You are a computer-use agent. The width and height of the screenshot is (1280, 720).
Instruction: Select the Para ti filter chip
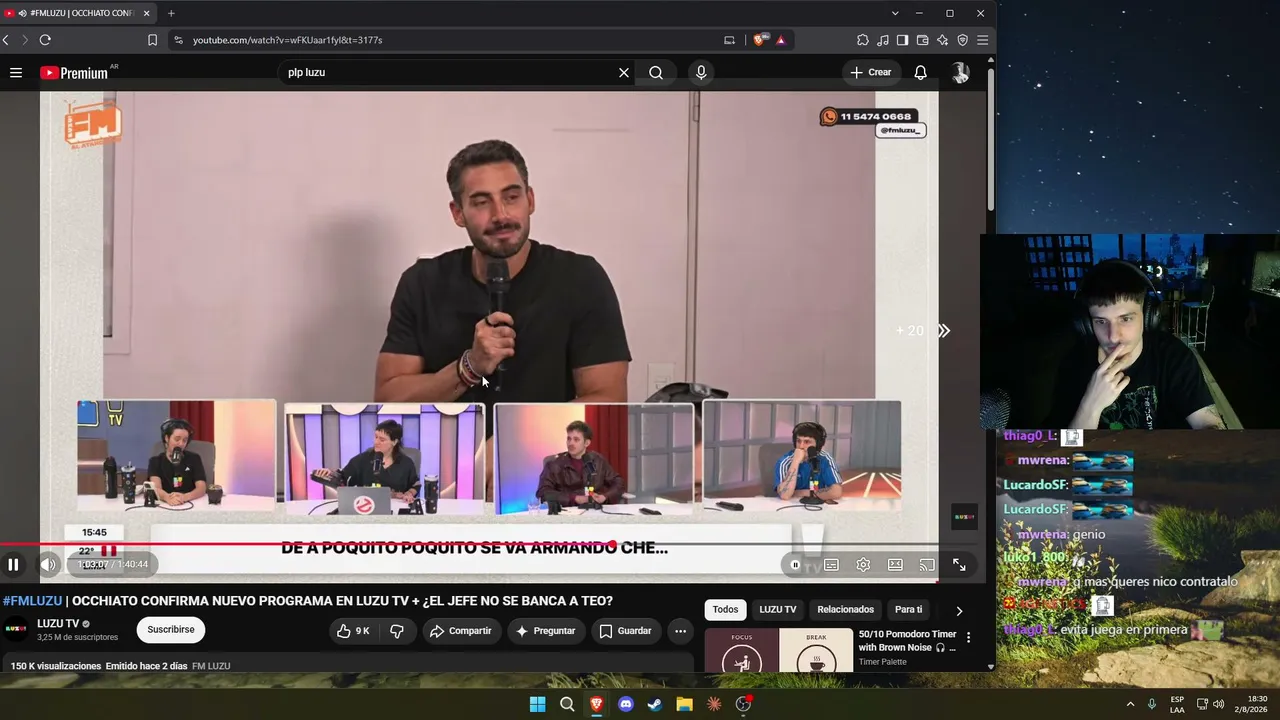click(x=908, y=610)
